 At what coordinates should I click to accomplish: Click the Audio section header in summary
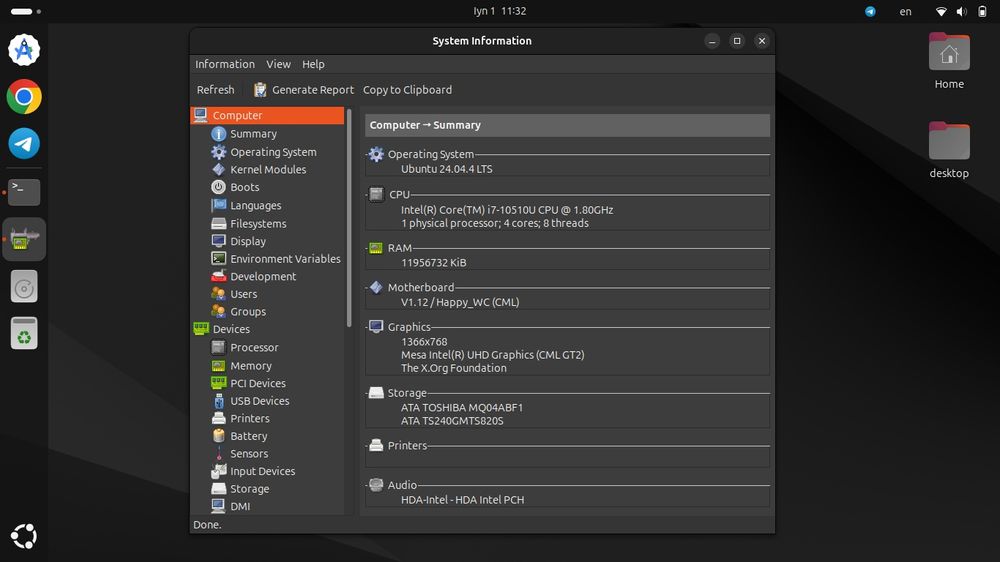[402, 485]
